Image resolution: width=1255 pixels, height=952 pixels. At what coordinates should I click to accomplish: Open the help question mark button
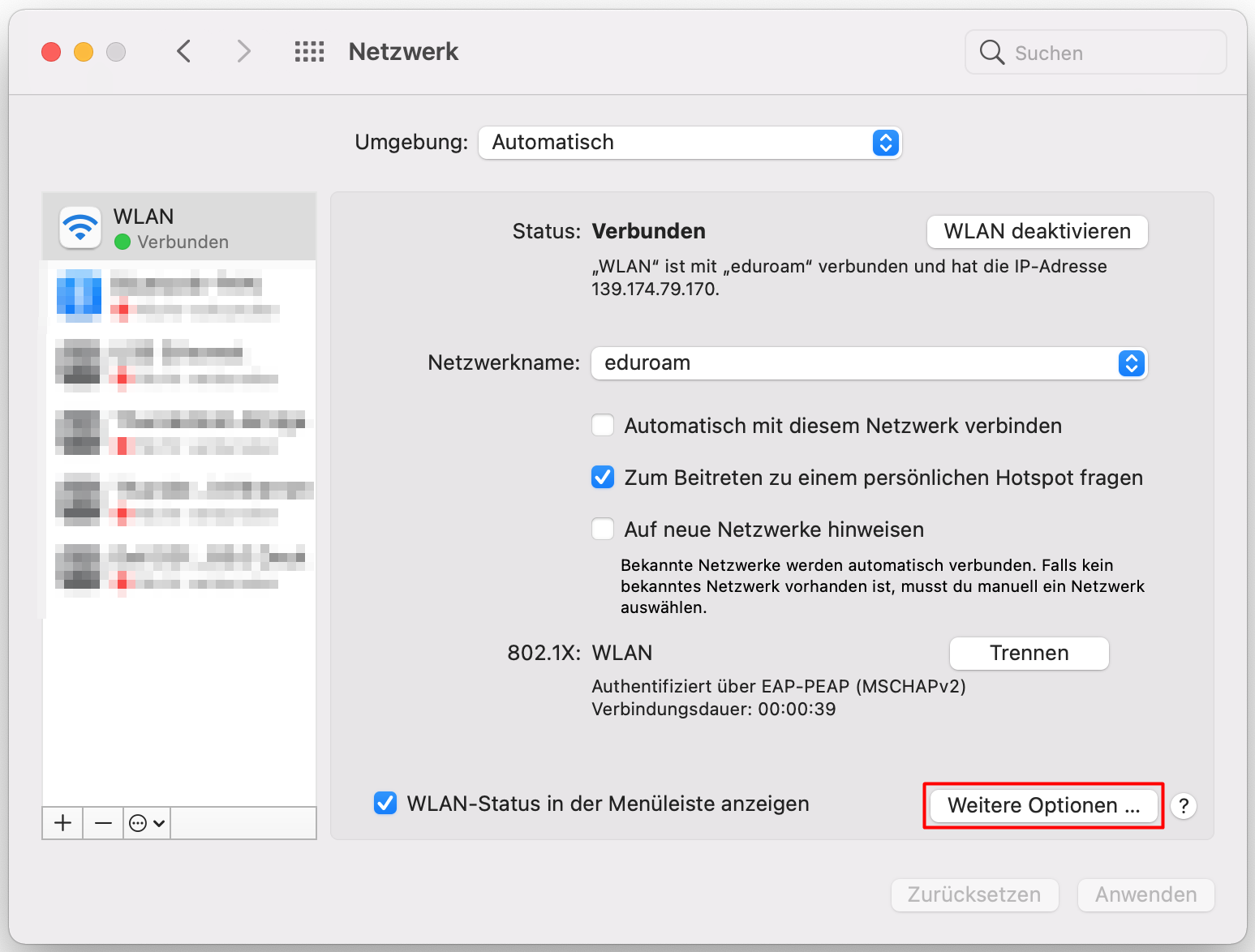coord(1184,806)
